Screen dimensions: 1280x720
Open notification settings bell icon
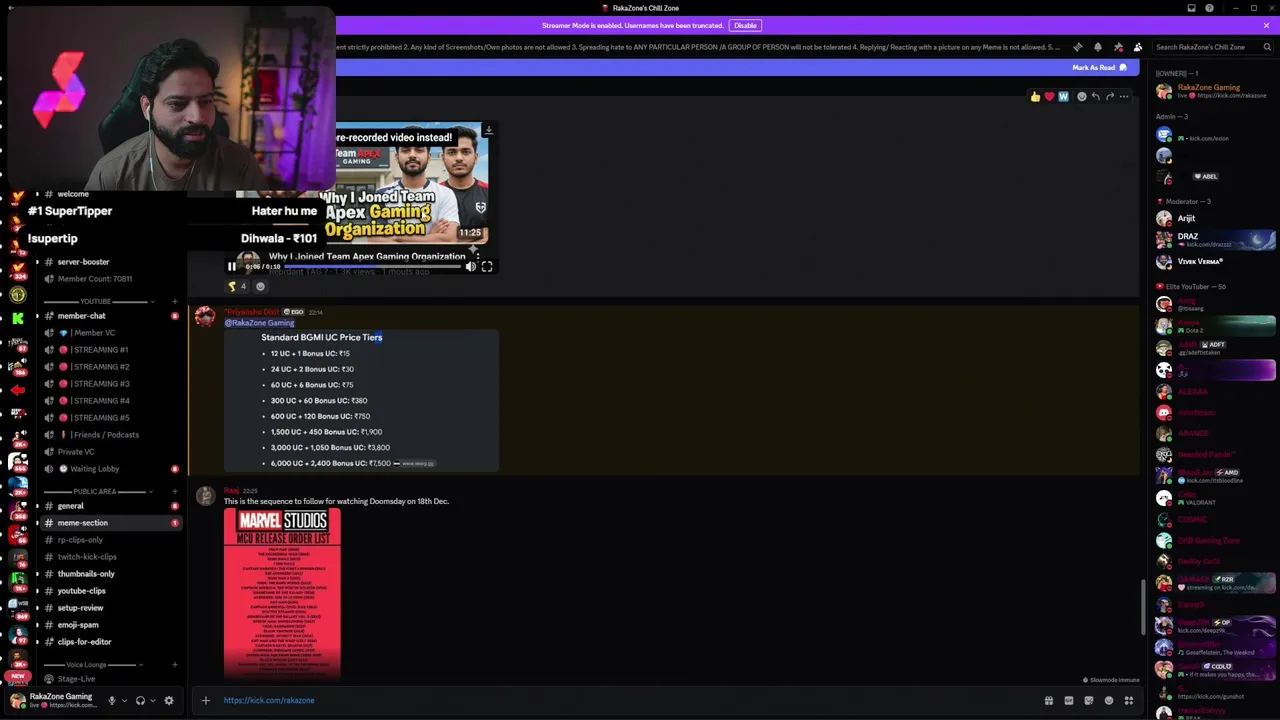point(1098,47)
